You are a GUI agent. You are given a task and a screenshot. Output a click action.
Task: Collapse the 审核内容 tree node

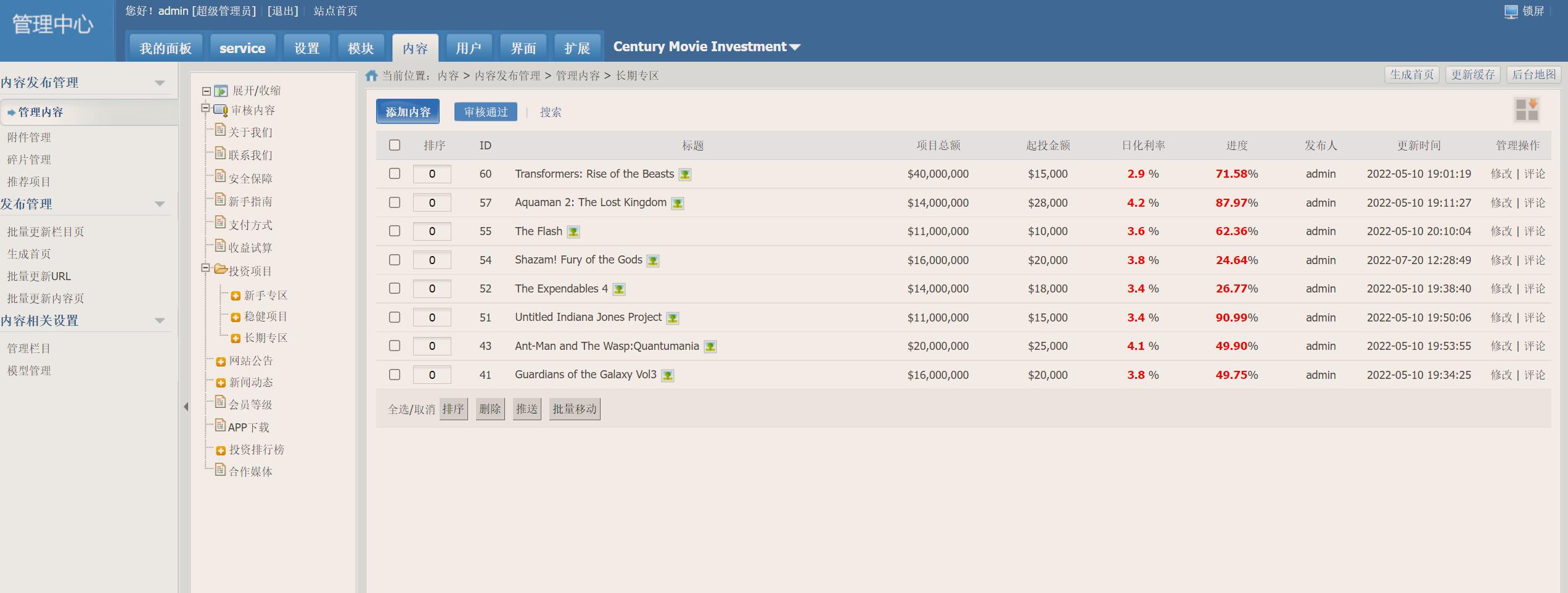tap(205, 108)
